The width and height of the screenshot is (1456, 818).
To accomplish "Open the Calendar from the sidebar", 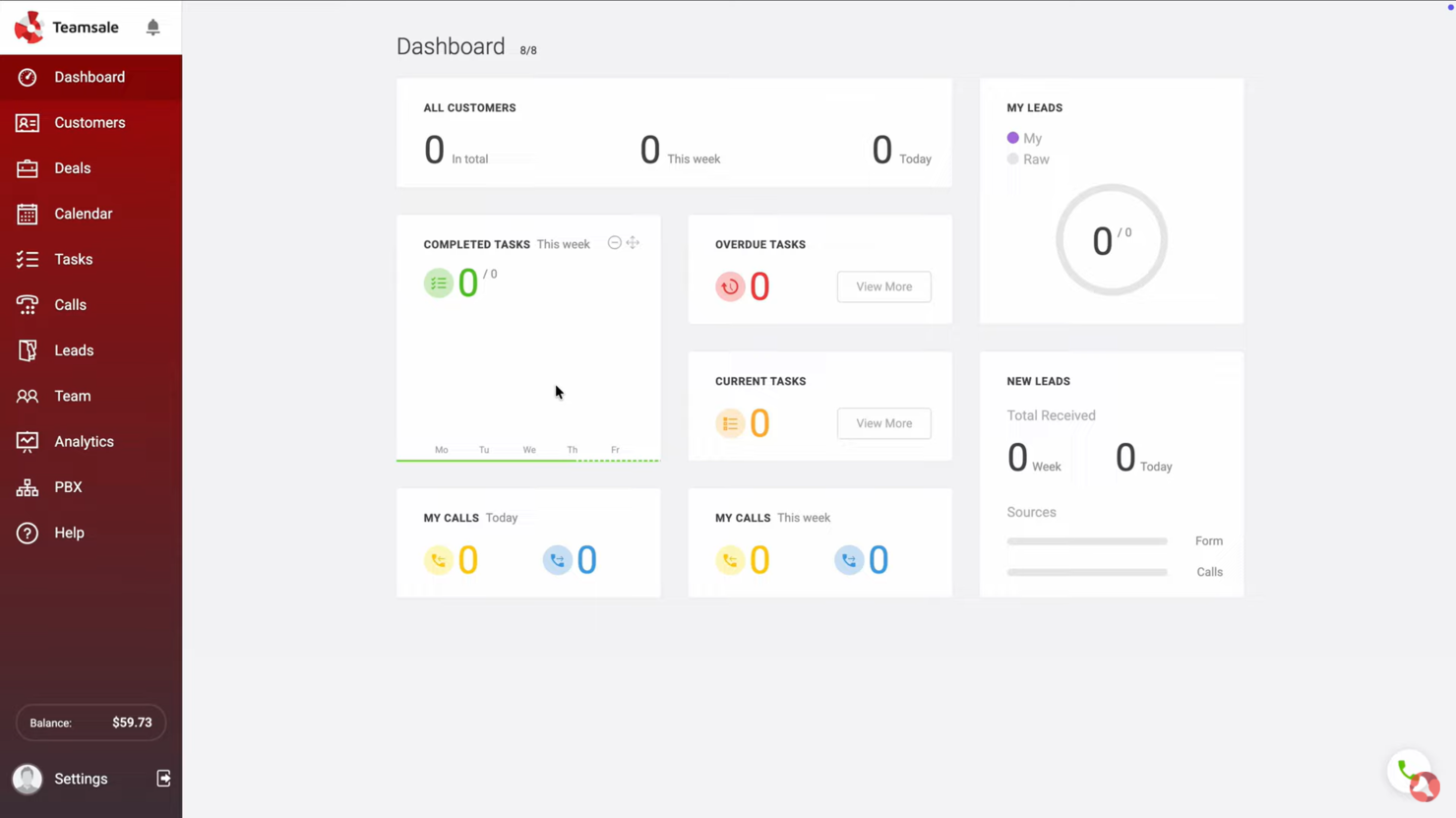I will pyautogui.click(x=83, y=214).
